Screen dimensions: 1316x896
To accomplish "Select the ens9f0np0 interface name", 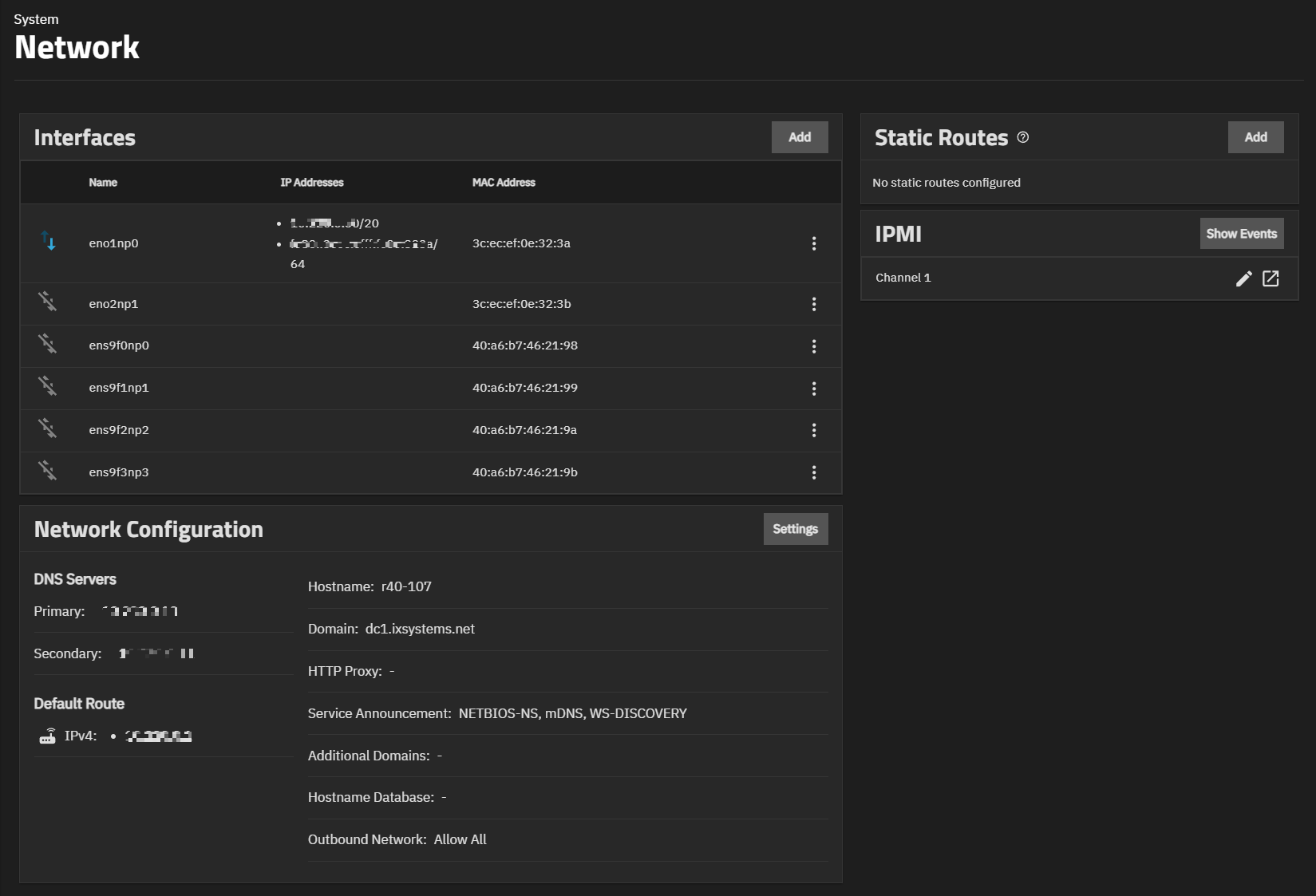I will (119, 345).
